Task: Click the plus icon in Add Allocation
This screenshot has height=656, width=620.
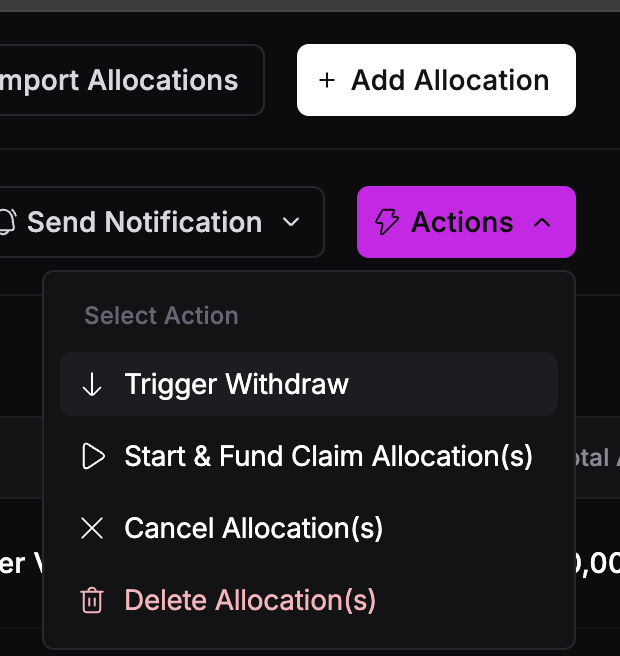Action: [326, 81]
